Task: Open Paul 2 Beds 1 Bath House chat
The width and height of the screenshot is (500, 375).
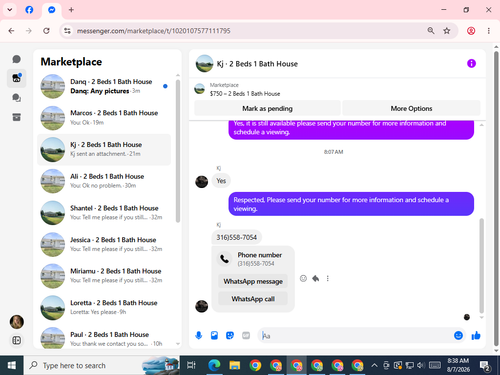Action: [x=104, y=338]
